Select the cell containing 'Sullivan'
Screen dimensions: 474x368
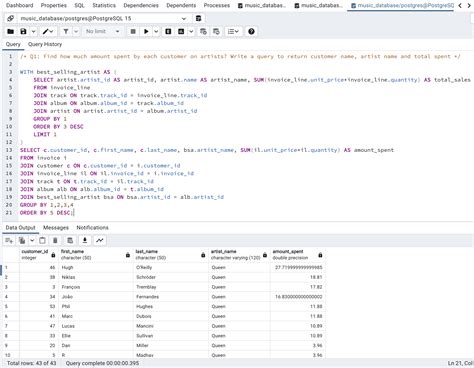point(171,336)
